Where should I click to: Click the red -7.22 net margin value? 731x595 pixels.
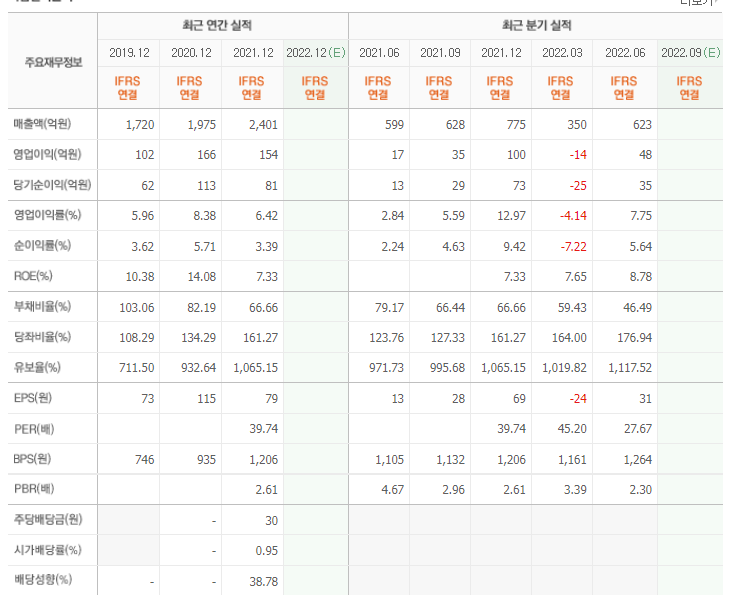click(x=573, y=247)
